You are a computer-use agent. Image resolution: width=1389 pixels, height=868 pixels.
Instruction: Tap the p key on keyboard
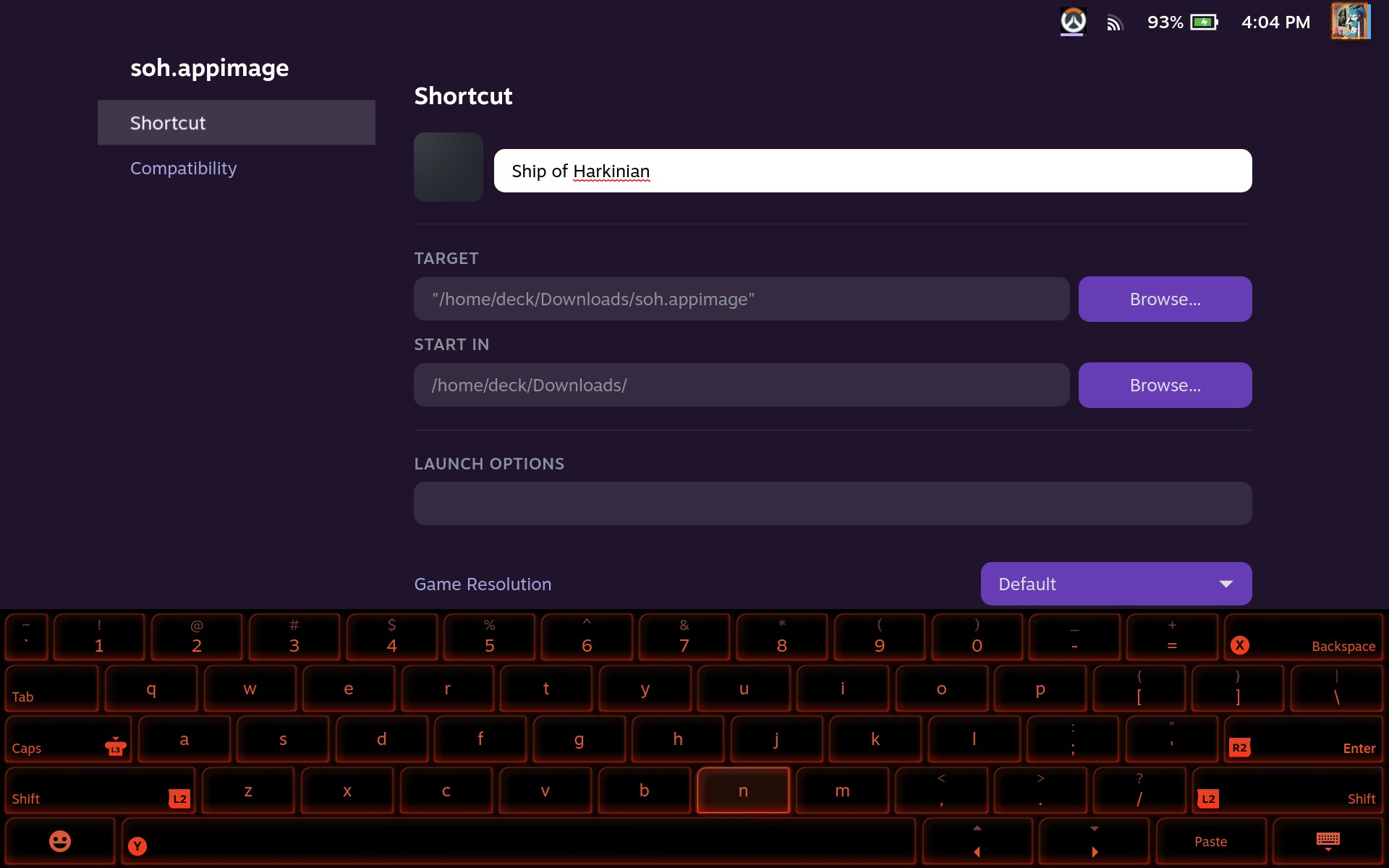pos(1040,689)
